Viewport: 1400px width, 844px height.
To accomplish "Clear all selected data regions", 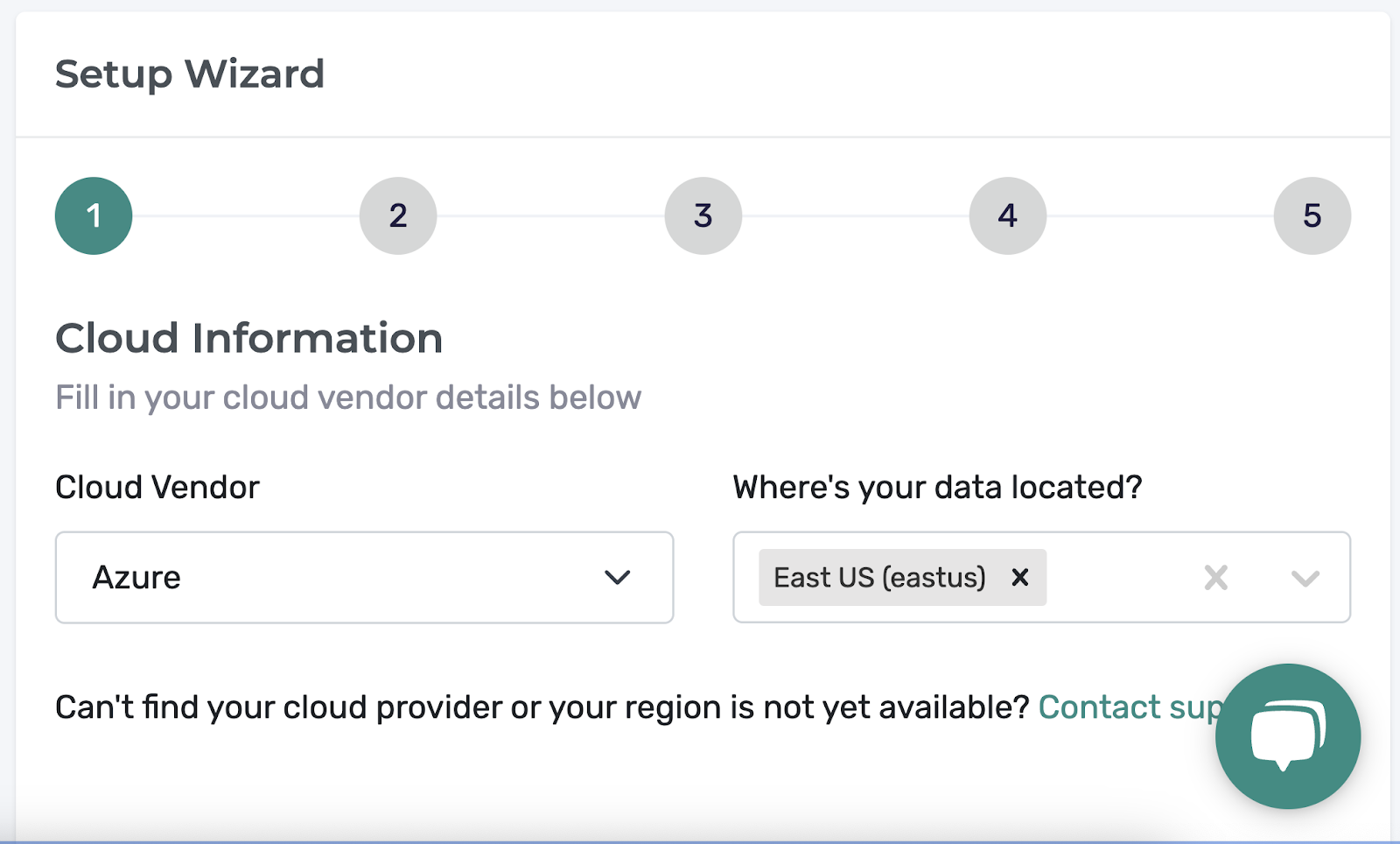I will pos(1215,578).
